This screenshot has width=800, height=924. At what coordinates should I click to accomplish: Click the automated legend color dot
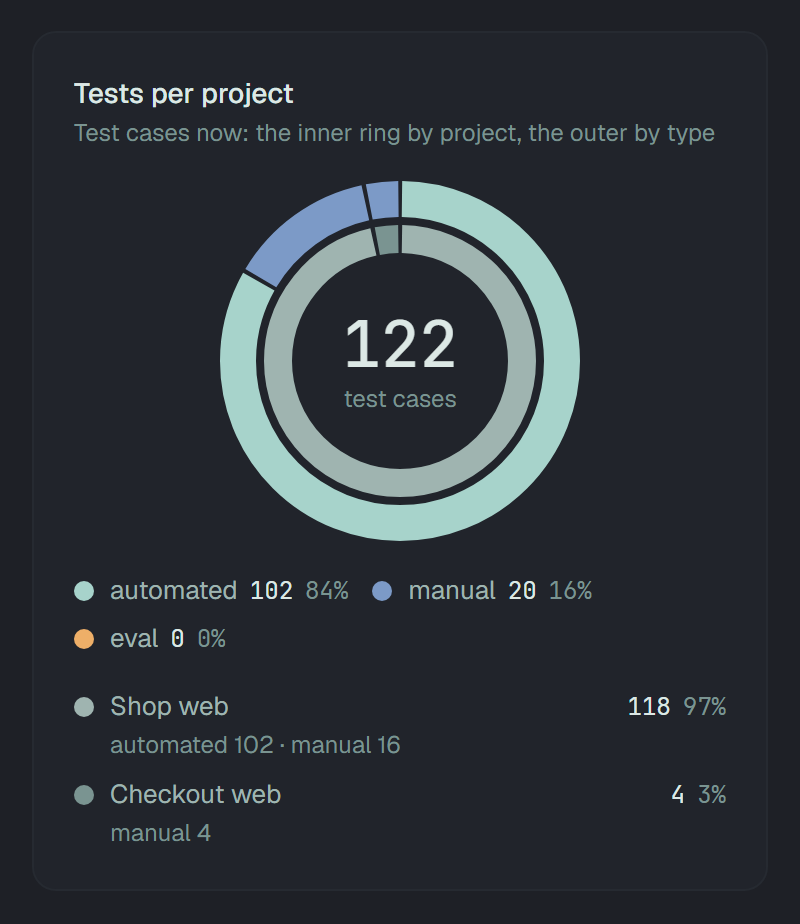84,590
